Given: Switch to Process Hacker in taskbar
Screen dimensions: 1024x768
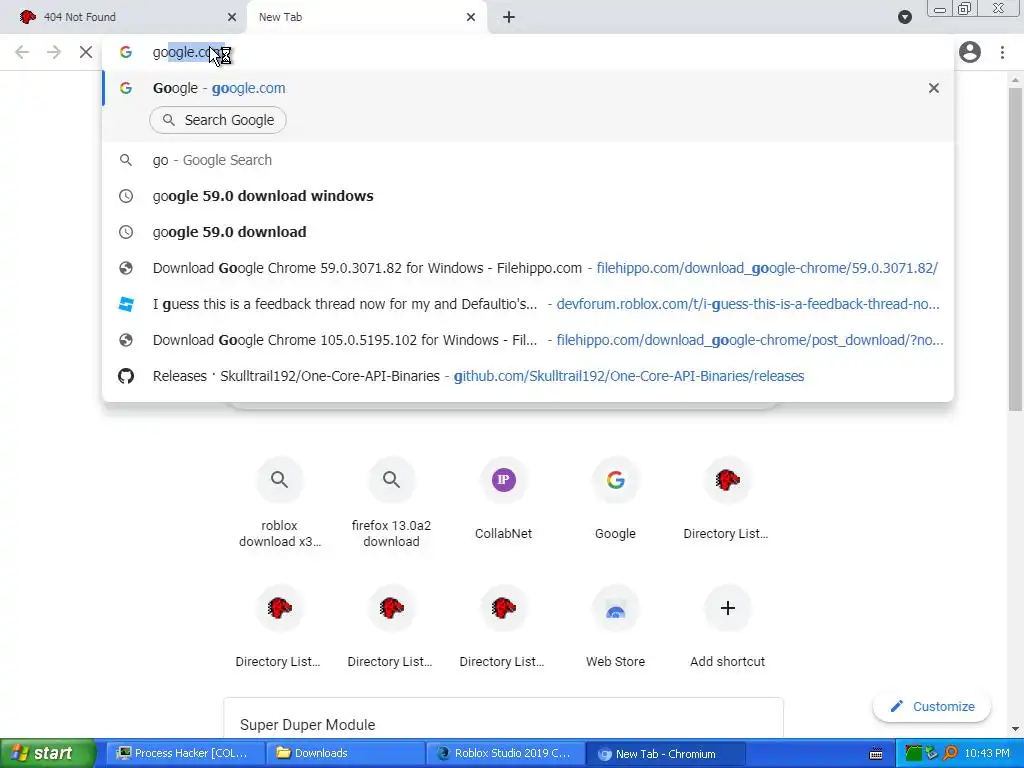Looking at the screenshot, I should (x=184, y=753).
